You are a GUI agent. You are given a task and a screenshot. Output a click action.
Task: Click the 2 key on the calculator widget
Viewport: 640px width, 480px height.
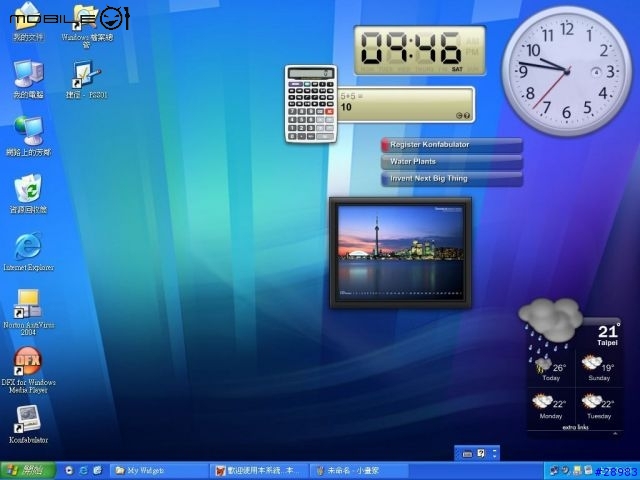(302, 128)
